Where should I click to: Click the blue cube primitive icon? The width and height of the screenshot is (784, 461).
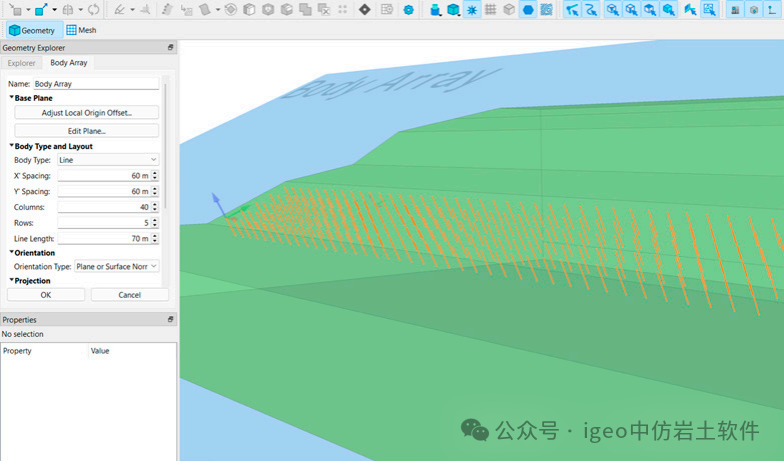(x=453, y=10)
